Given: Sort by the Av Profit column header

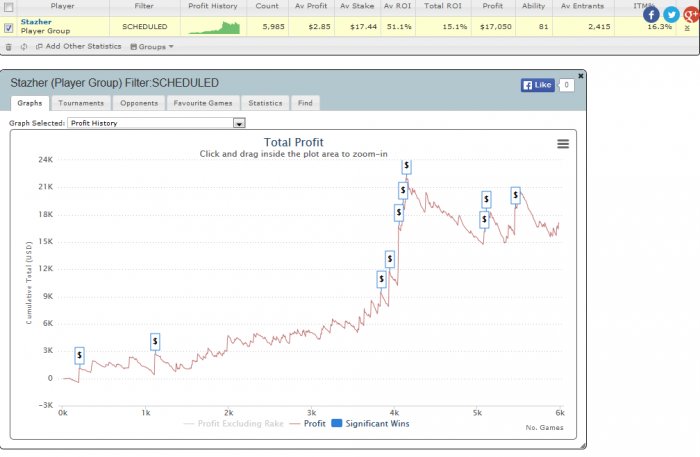Looking at the screenshot, I should point(311,6).
